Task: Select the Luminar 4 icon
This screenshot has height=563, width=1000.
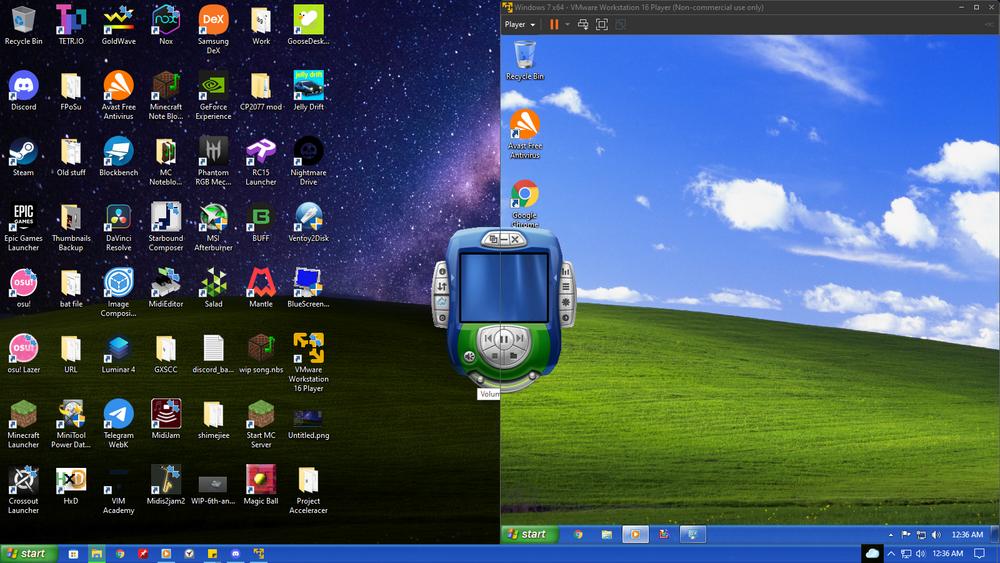Action: click(119, 354)
